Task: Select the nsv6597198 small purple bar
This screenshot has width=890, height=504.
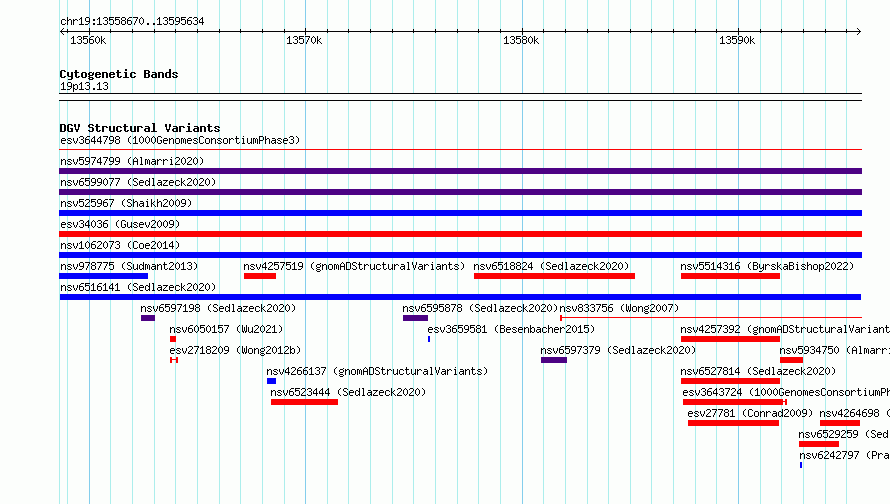Action: click(148, 318)
